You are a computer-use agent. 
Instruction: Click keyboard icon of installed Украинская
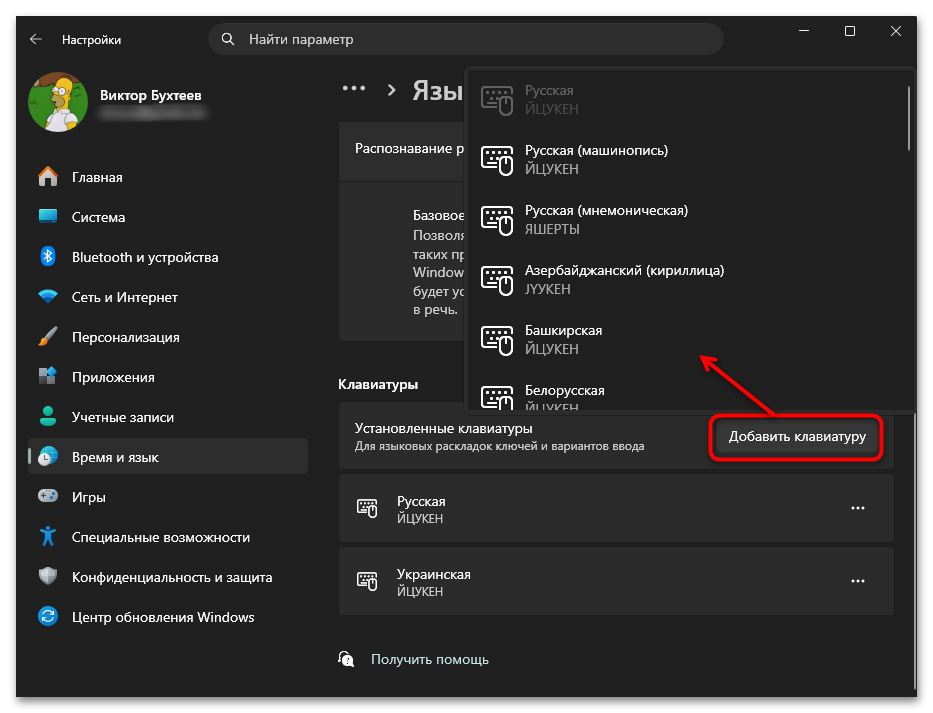(x=367, y=581)
